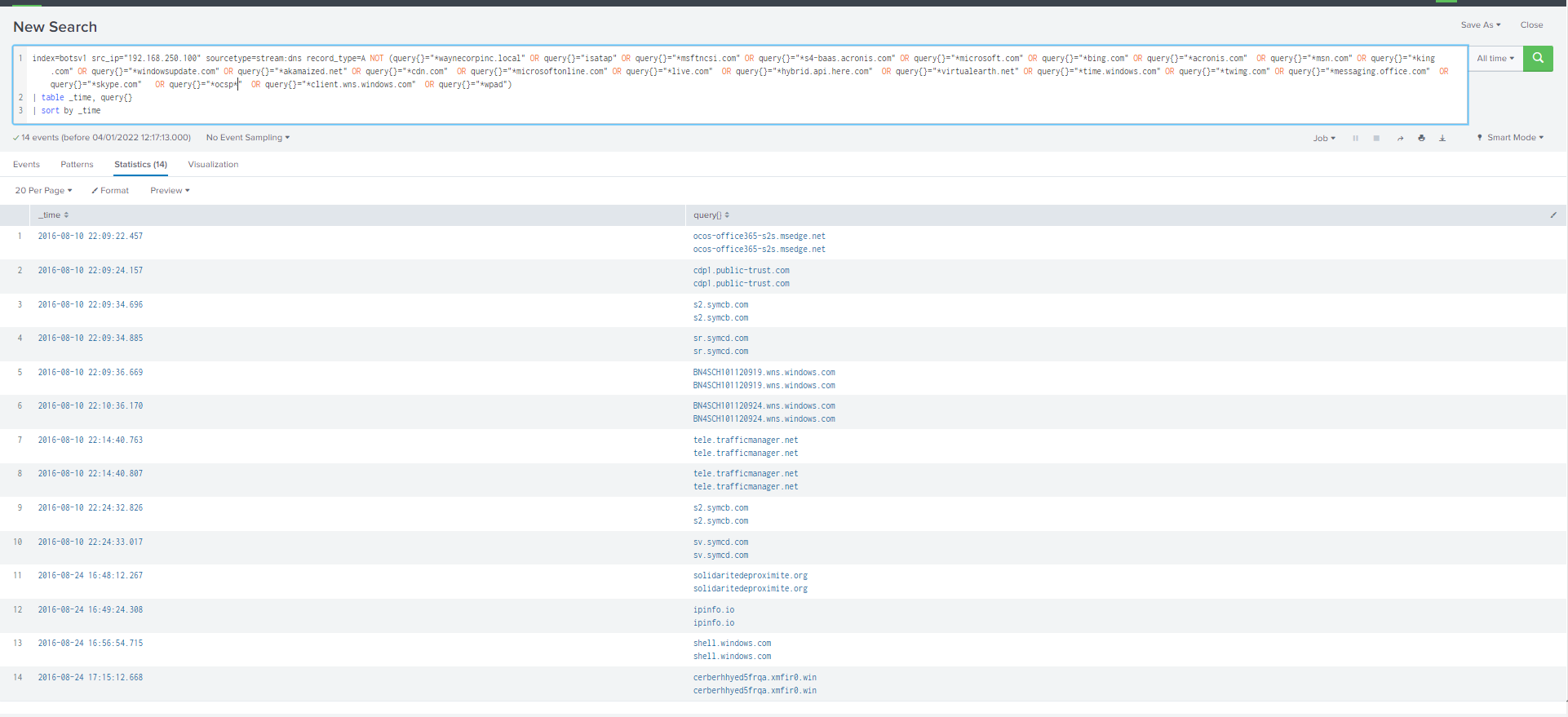Screen dimensions: 1568x717
Task: Open the All time range picker
Action: pos(1495,59)
